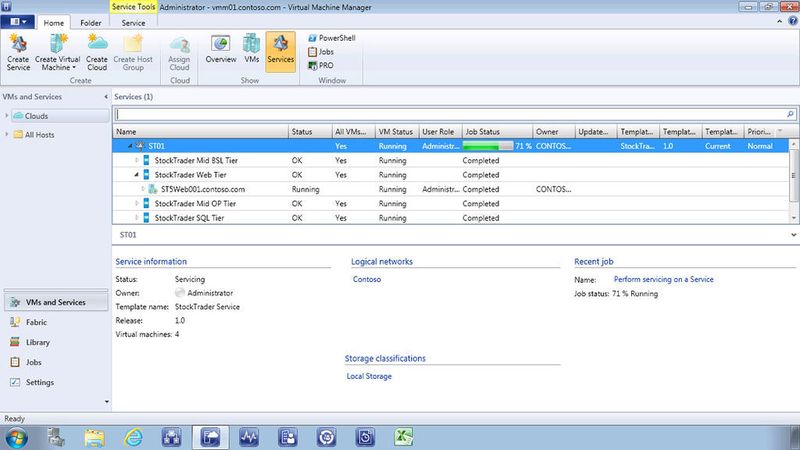This screenshot has width=800, height=450.
Task: Collapse the ST01 details pane chevron
Action: tap(793, 235)
